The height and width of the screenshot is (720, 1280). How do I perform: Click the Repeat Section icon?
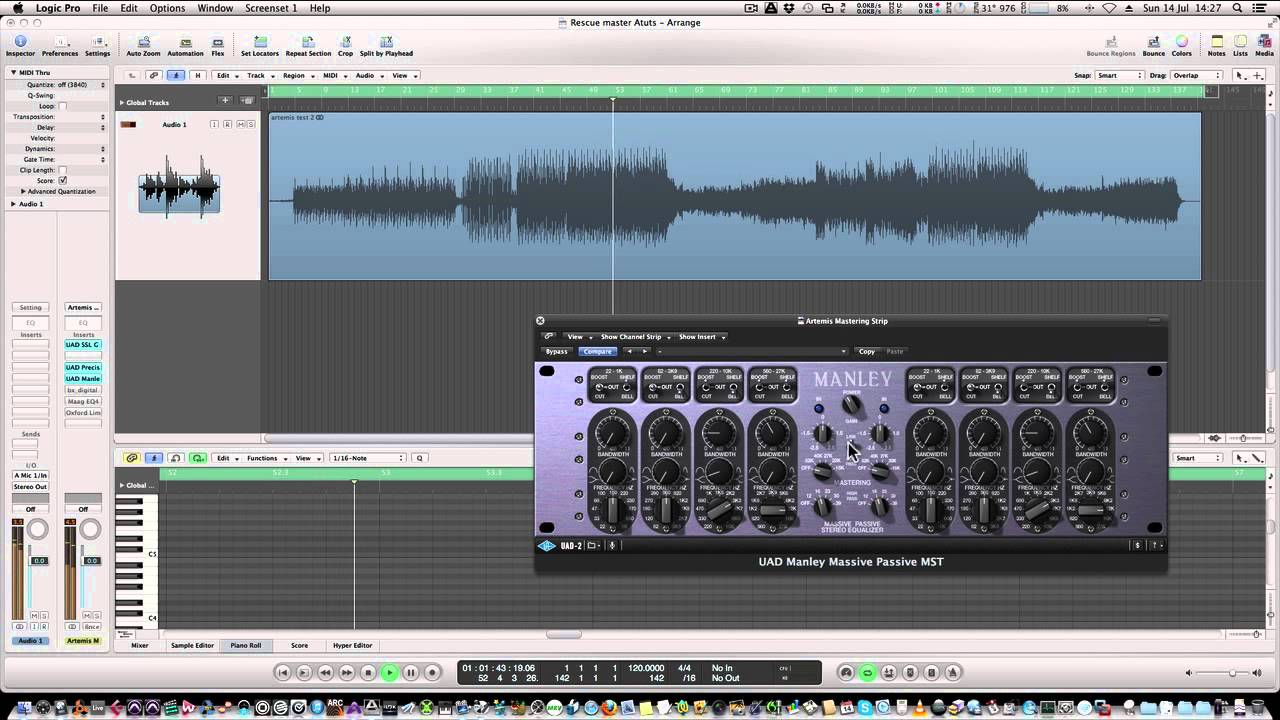pos(308,46)
